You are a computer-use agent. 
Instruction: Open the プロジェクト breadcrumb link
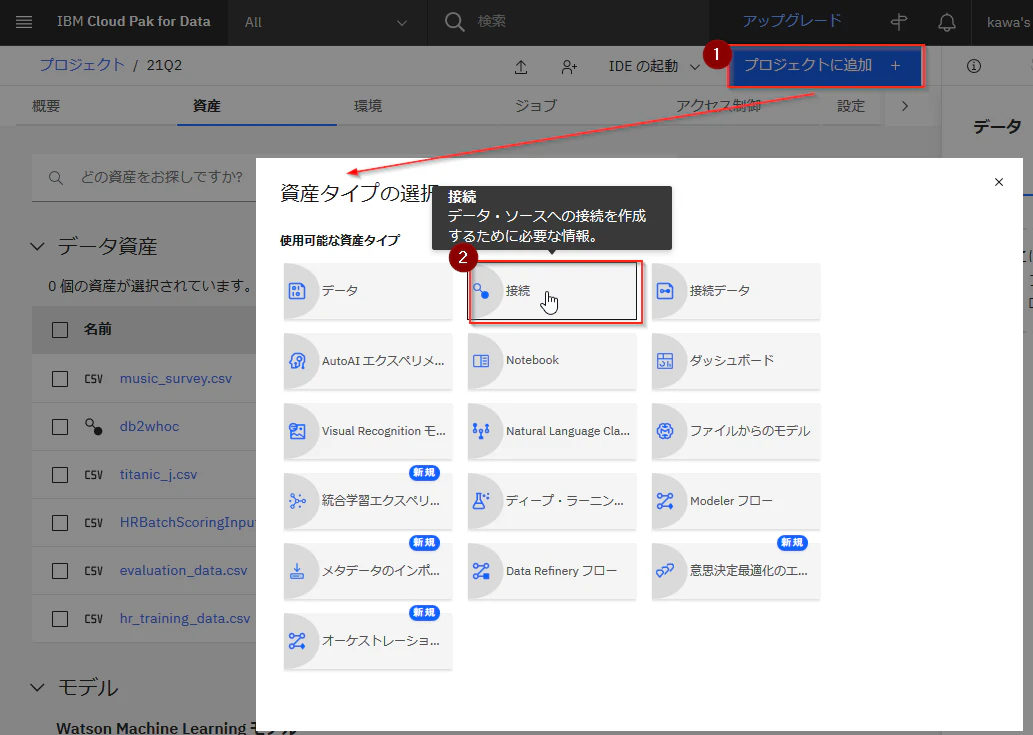pyautogui.click(x=82, y=65)
